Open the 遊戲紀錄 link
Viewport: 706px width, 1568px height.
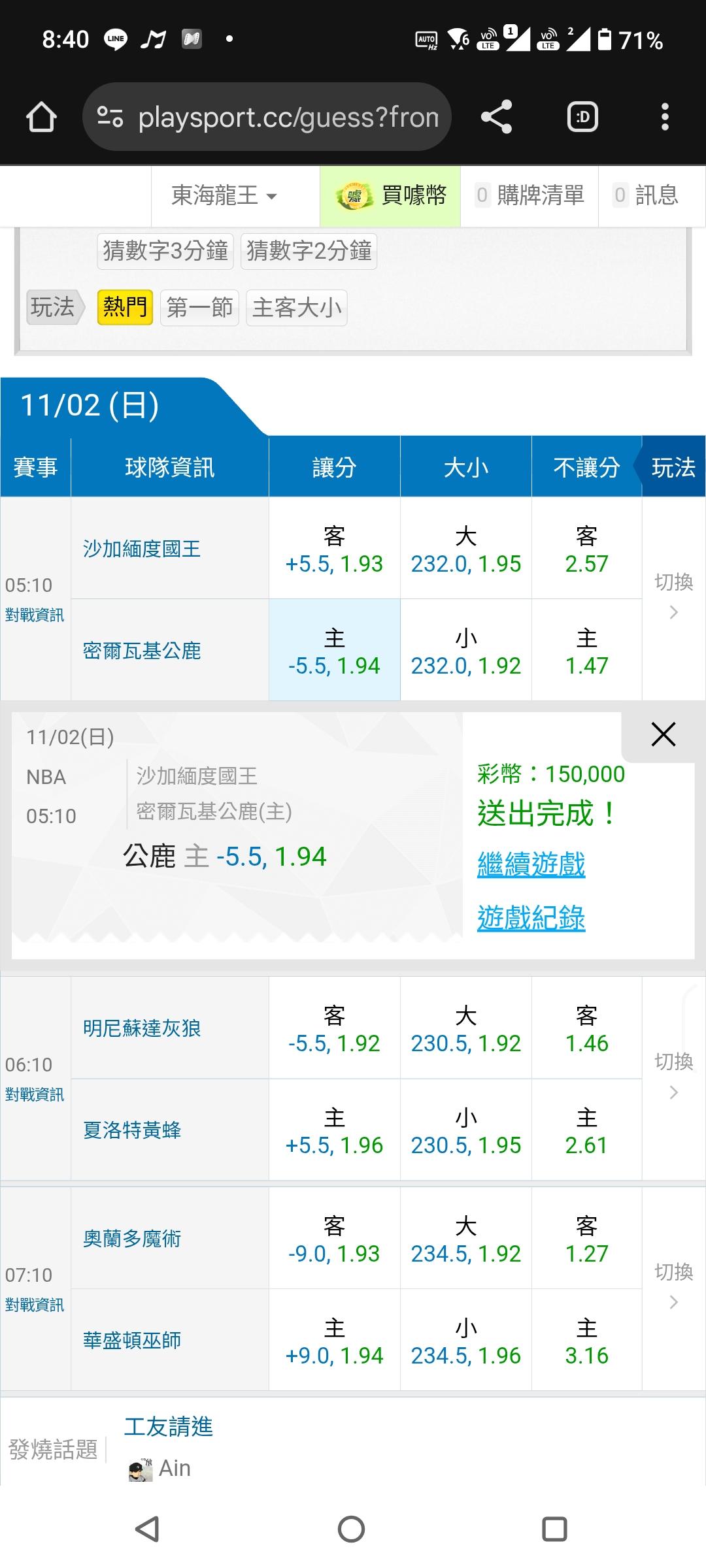point(531,918)
